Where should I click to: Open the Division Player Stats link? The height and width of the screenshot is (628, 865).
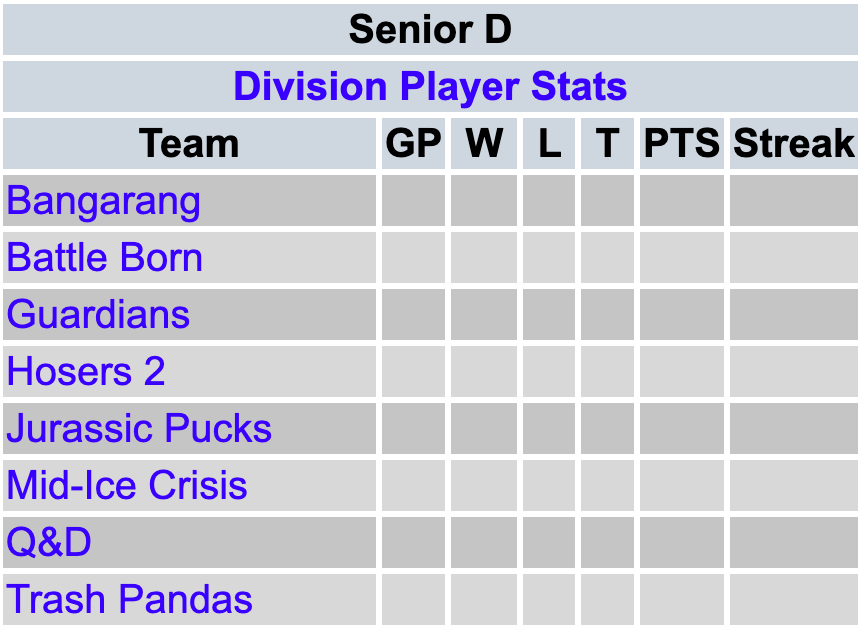[430, 87]
